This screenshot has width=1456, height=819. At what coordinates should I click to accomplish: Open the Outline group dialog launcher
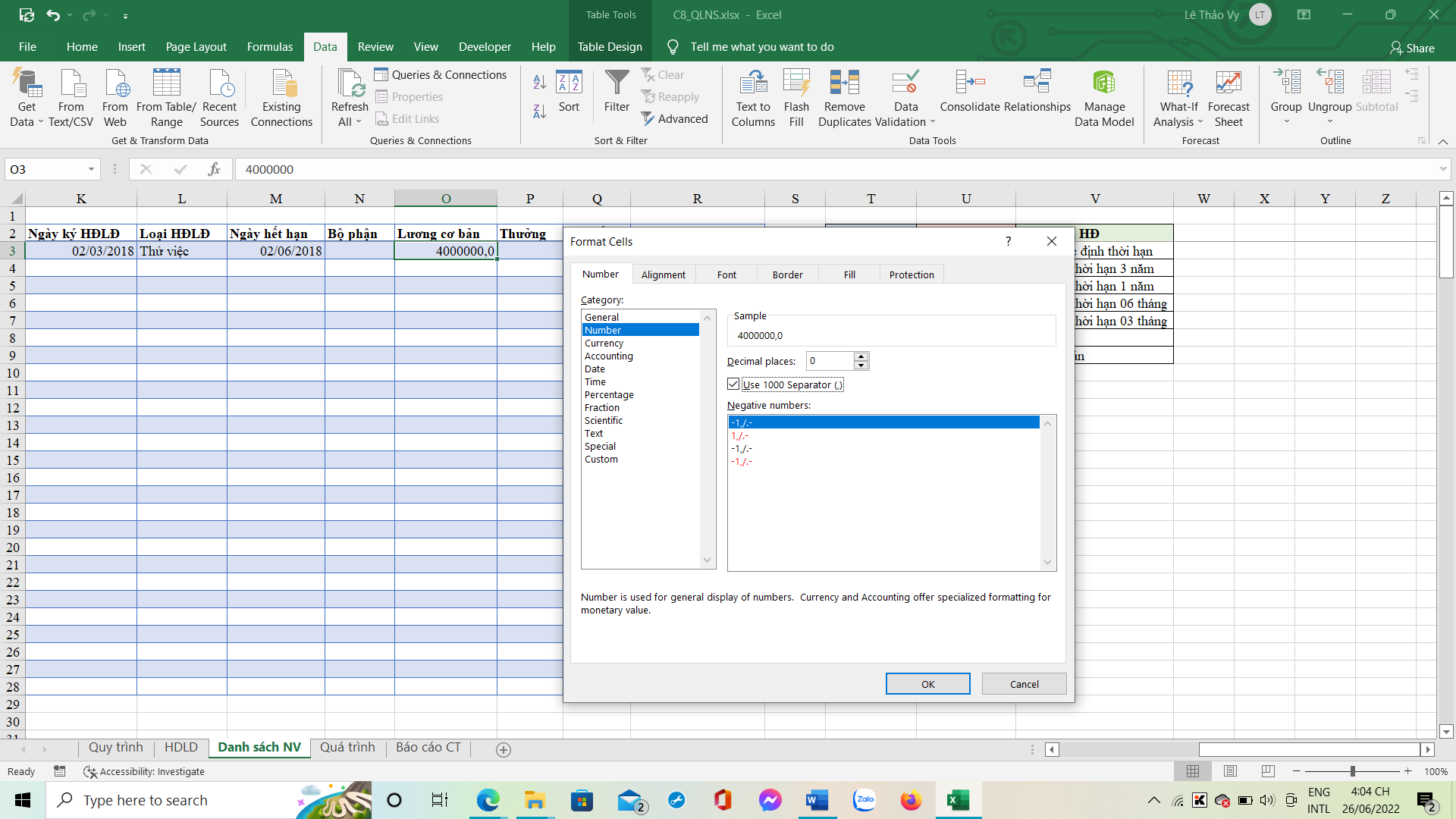[1421, 141]
